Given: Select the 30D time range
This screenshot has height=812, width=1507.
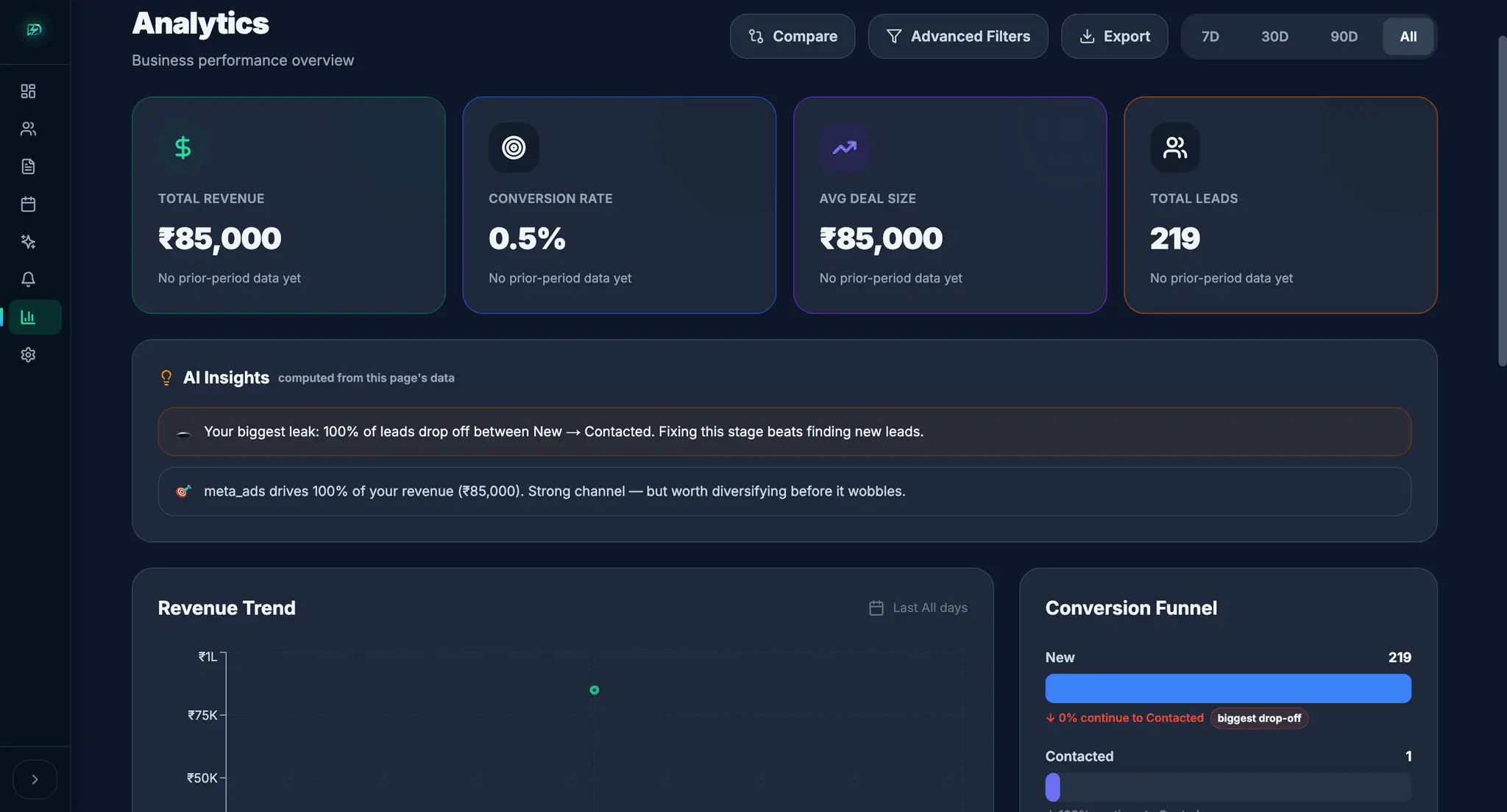Looking at the screenshot, I should coord(1274,36).
